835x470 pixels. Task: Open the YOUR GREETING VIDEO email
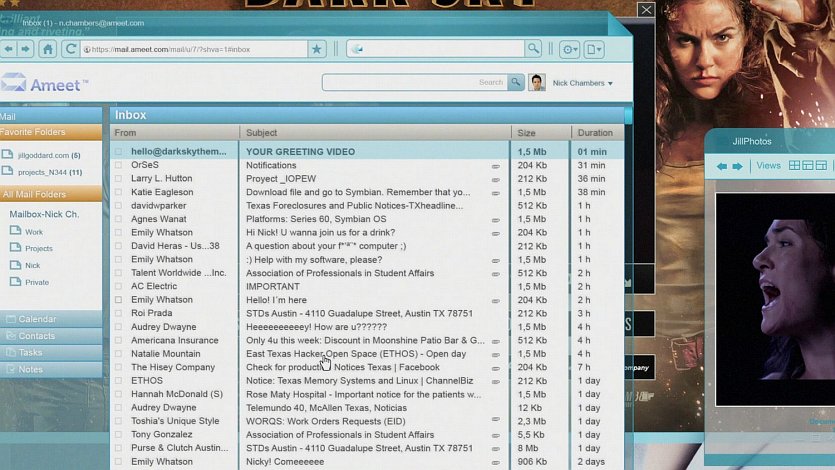[x=300, y=152]
